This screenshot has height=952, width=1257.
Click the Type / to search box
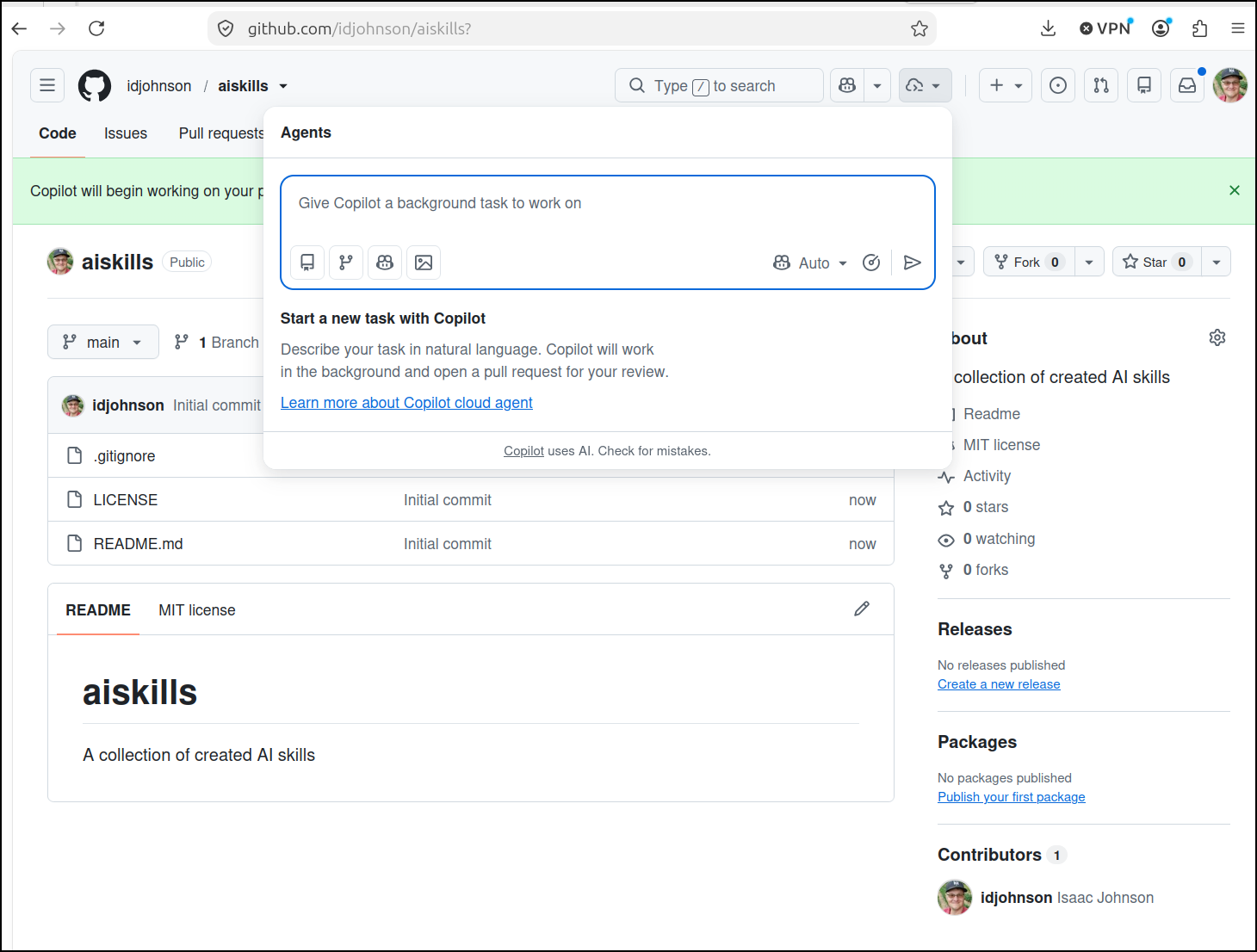(719, 85)
